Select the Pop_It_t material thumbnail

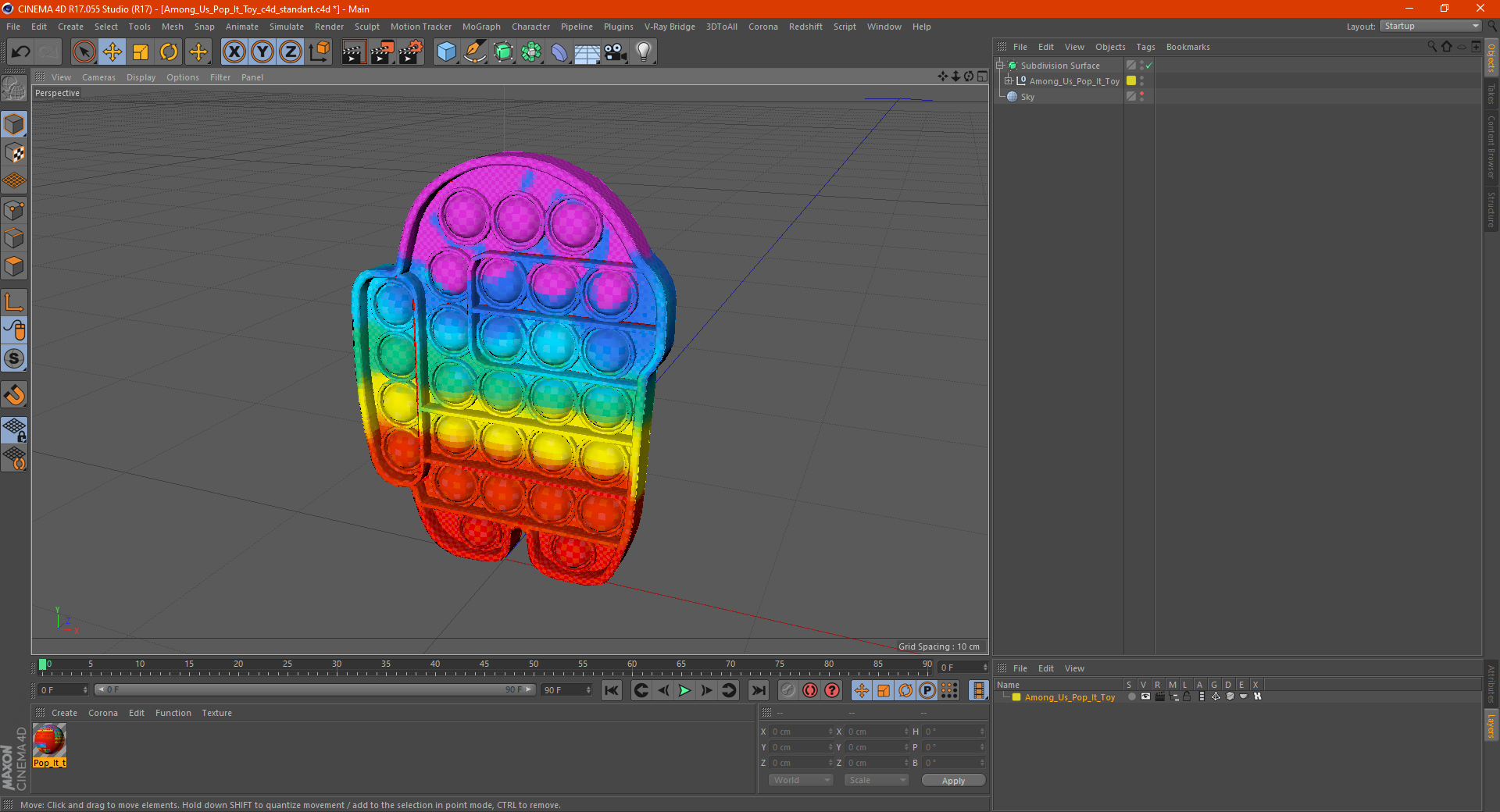pos(49,741)
